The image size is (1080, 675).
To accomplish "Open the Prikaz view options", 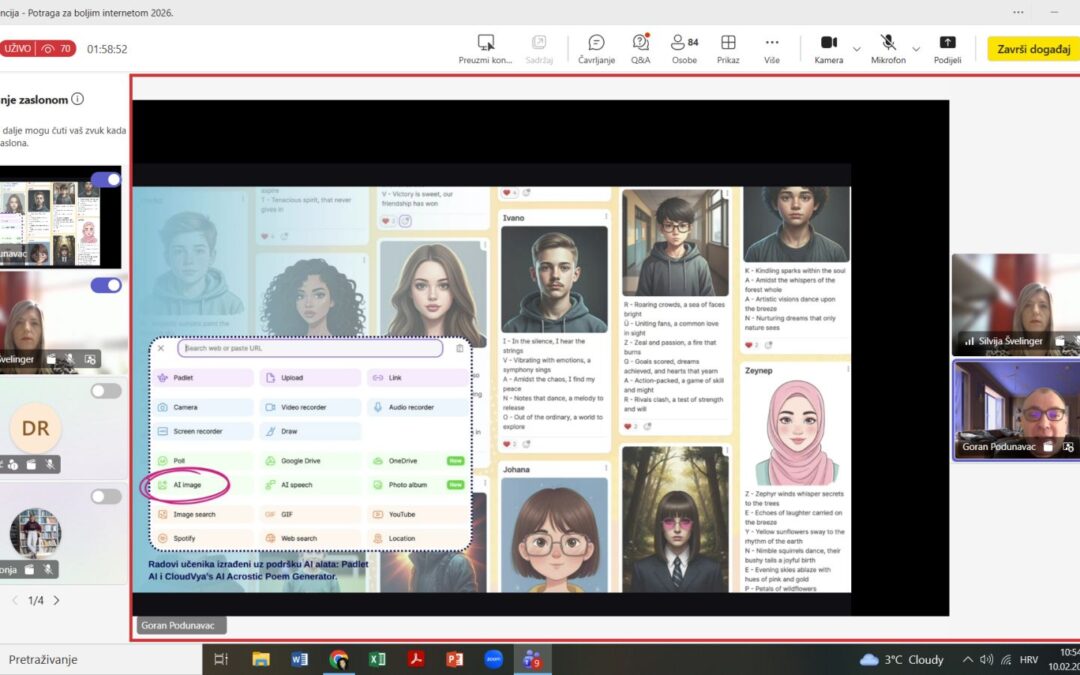I will pos(728,47).
